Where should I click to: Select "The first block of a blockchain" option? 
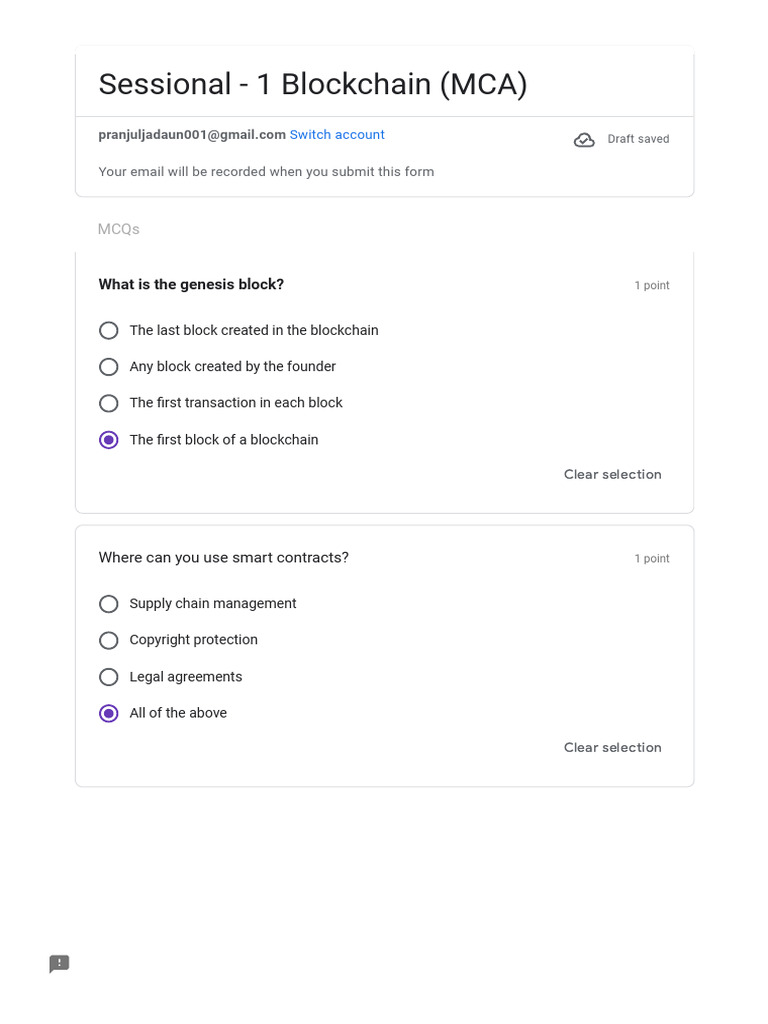(109, 440)
